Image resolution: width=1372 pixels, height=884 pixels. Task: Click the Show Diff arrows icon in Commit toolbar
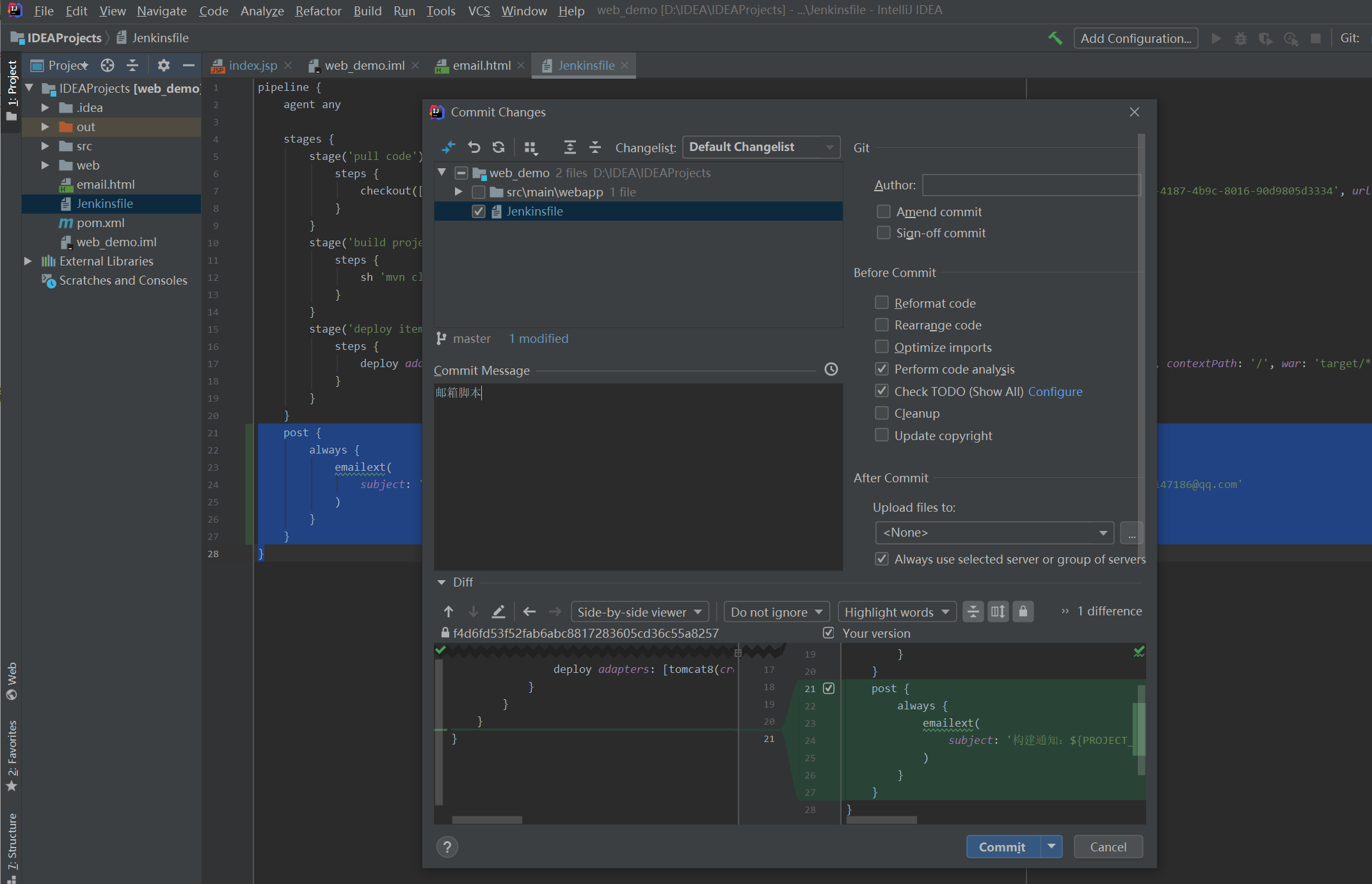tap(449, 147)
